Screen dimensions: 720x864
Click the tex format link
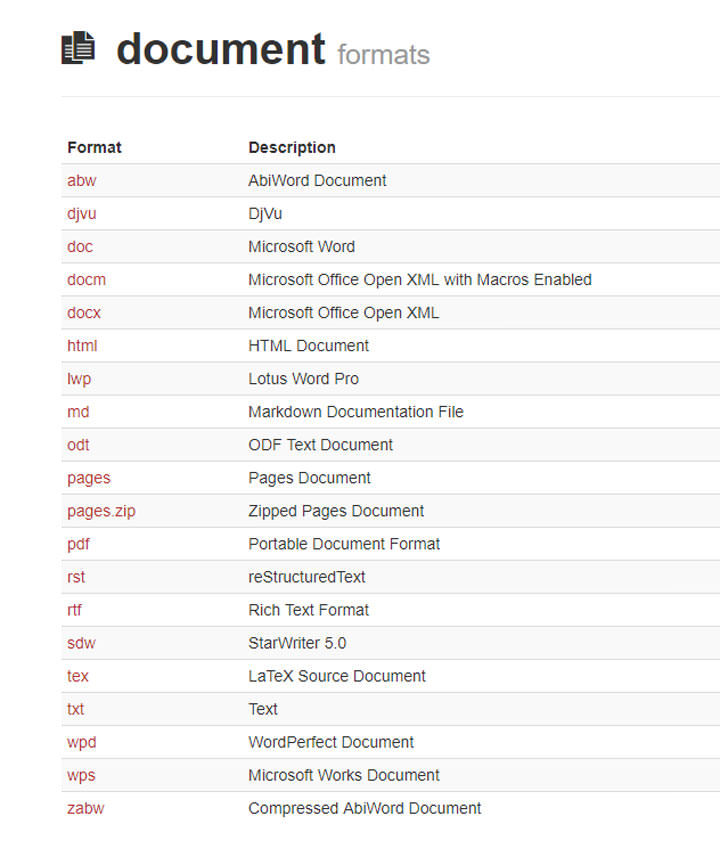(78, 676)
